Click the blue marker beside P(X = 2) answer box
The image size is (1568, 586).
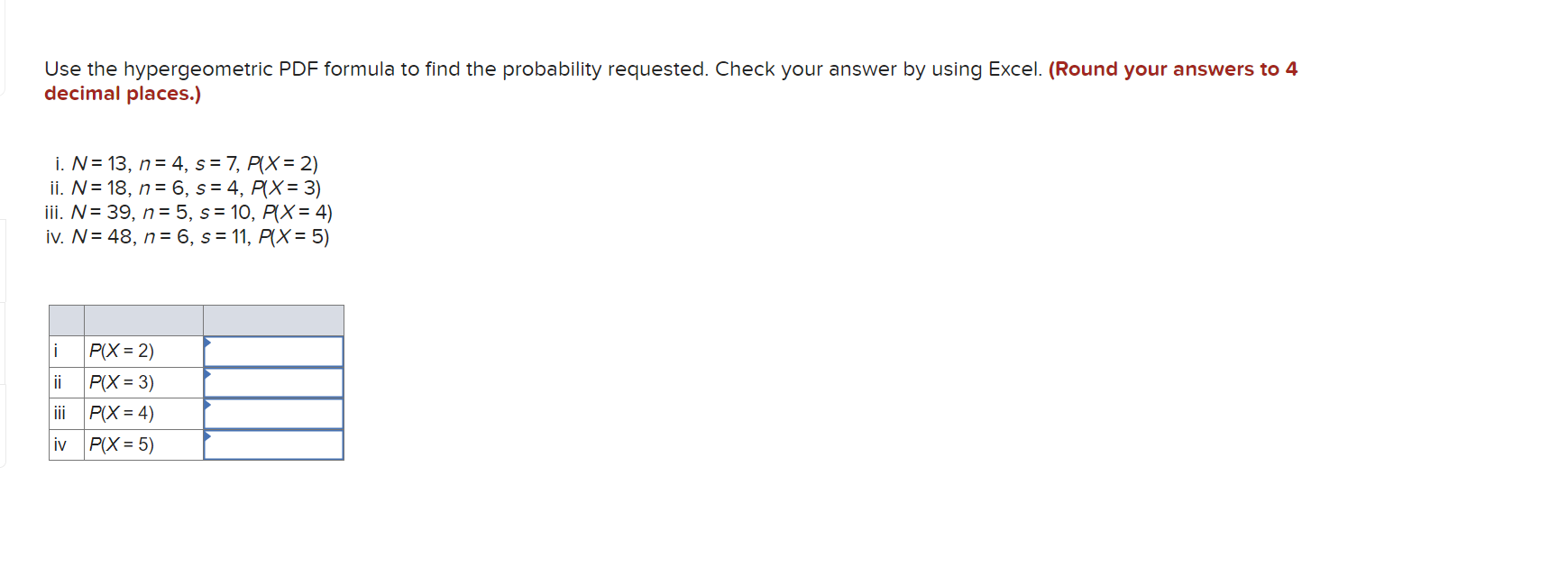tap(207, 343)
